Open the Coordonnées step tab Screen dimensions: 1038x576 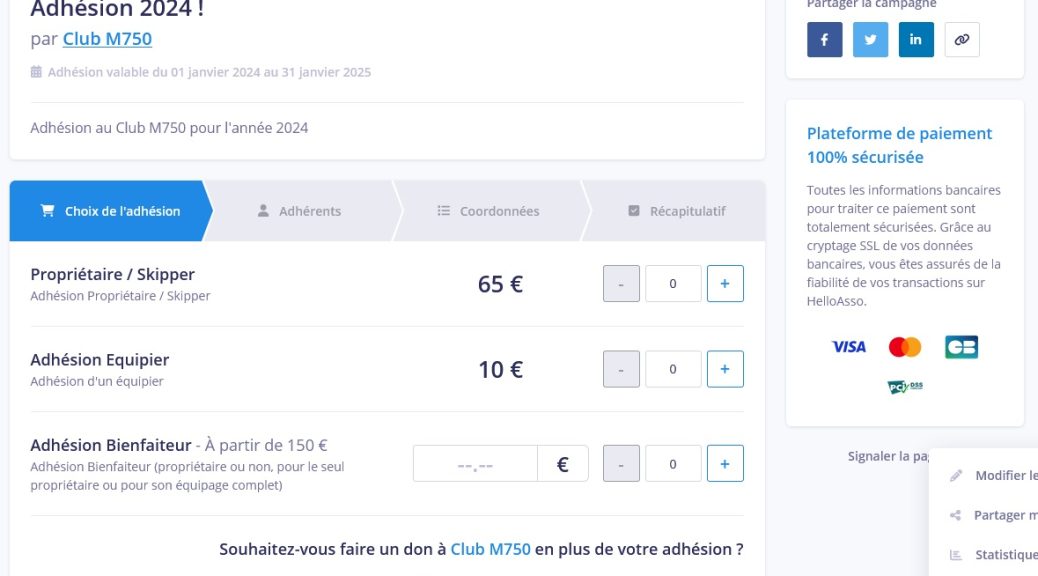click(489, 211)
